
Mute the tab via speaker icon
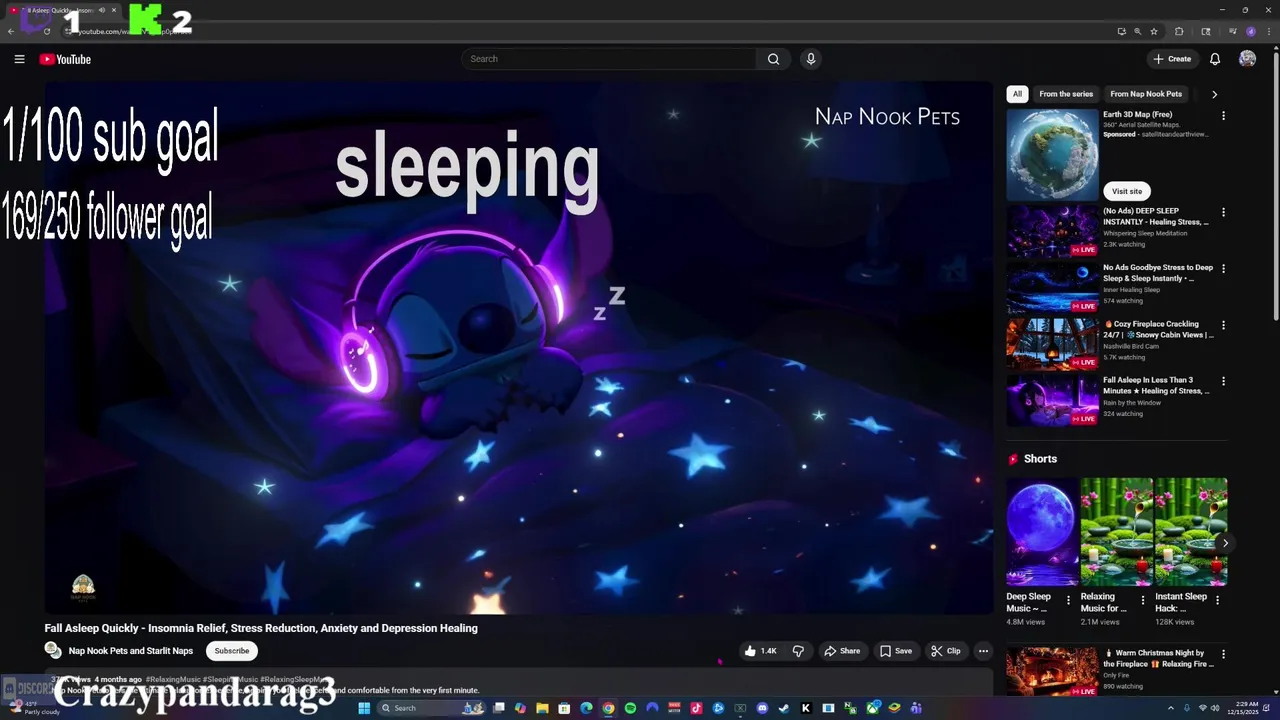point(102,10)
